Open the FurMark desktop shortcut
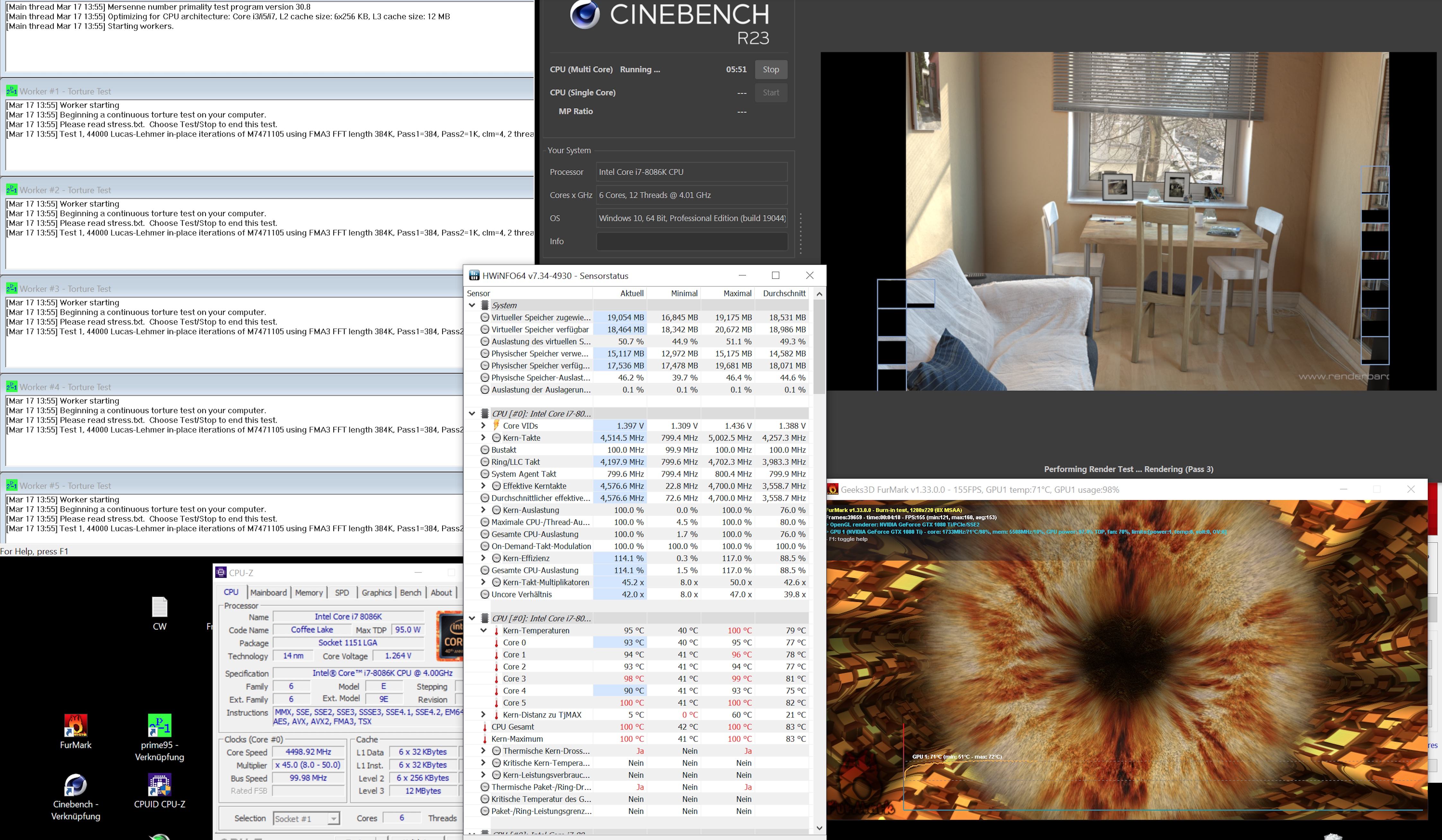 coord(75,731)
